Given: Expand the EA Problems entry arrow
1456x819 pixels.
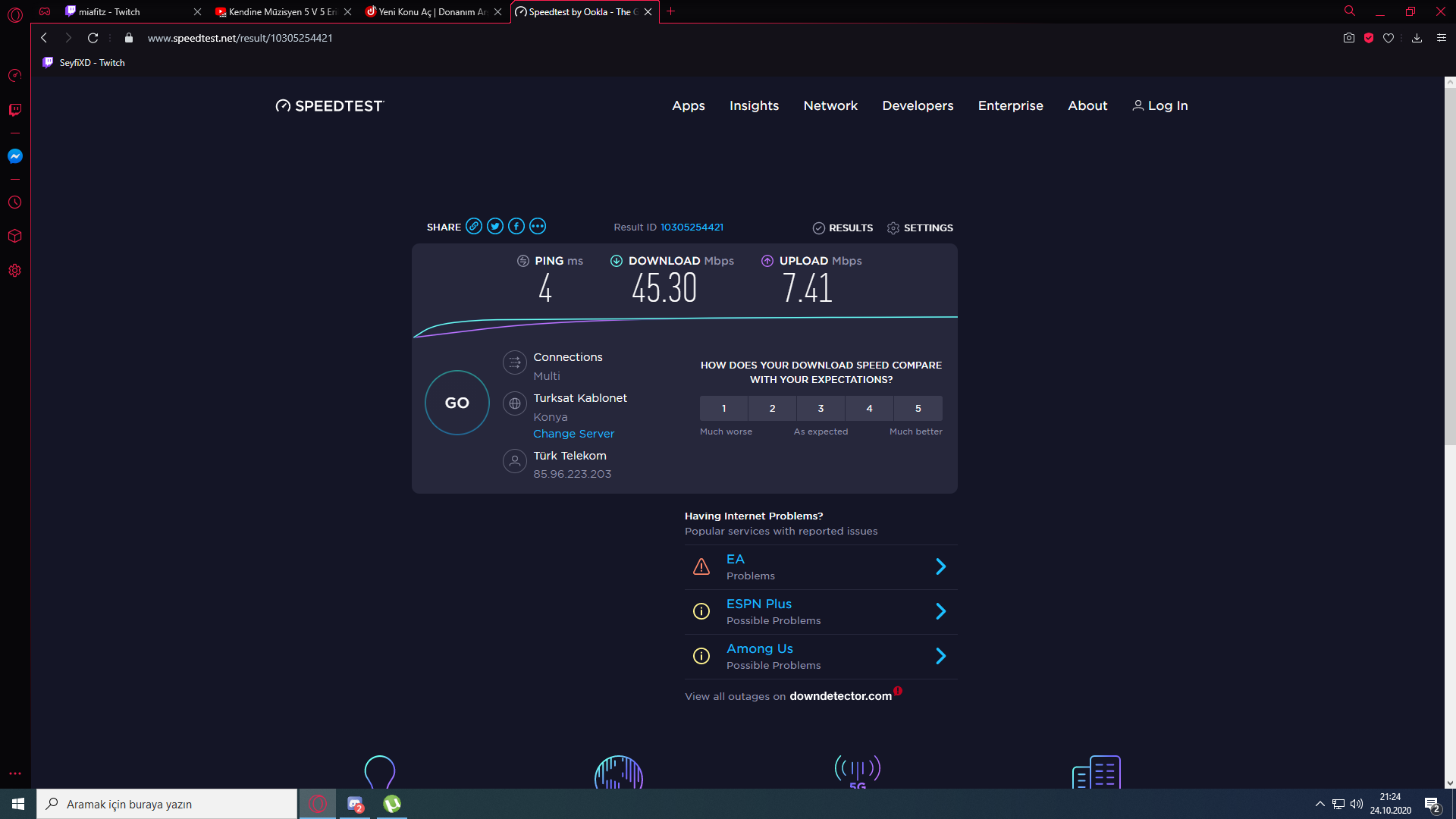Looking at the screenshot, I should click(x=940, y=566).
